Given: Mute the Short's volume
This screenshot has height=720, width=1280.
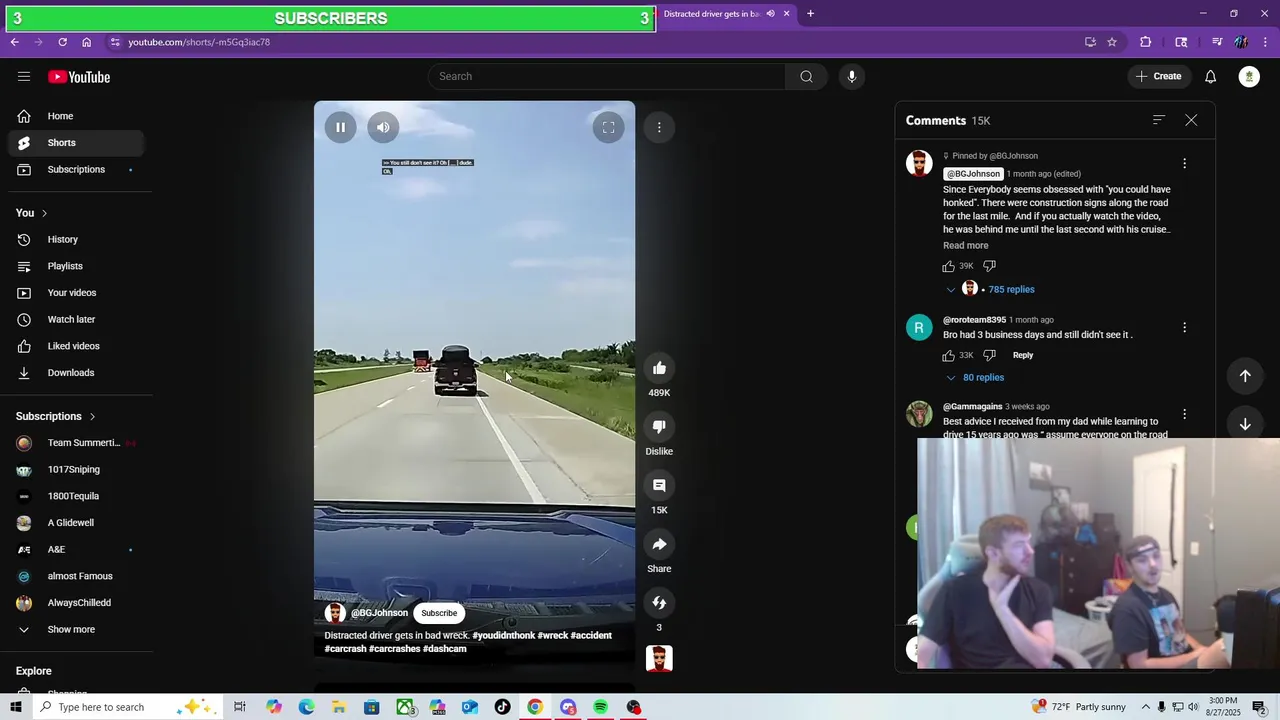Looking at the screenshot, I should (x=383, y=127).
